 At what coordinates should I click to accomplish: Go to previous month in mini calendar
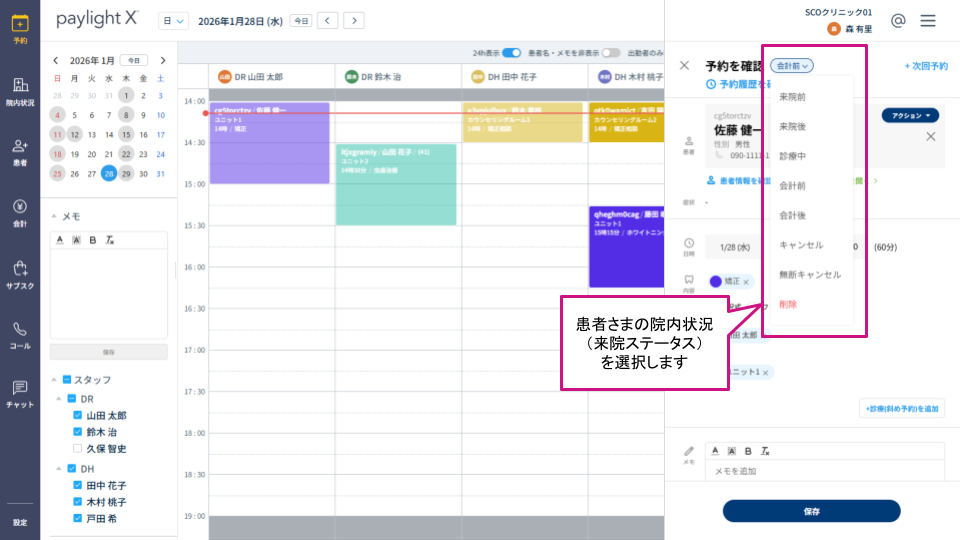tap(56, 61)
